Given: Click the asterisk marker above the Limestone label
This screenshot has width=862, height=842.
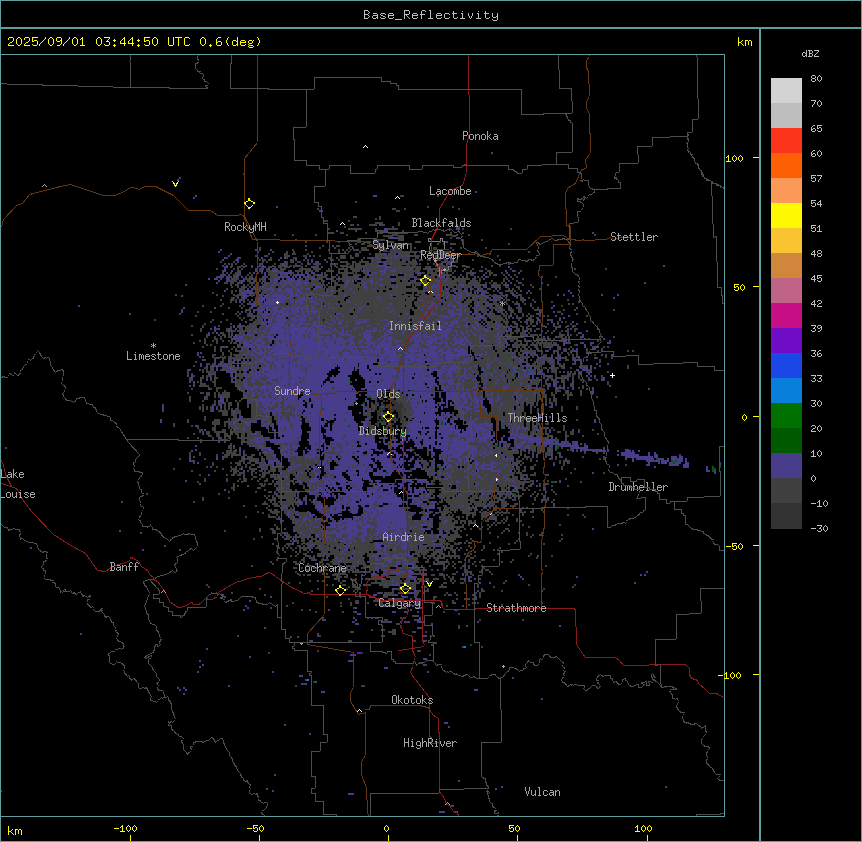Looking at the screenshot, I should click(153, 346).
